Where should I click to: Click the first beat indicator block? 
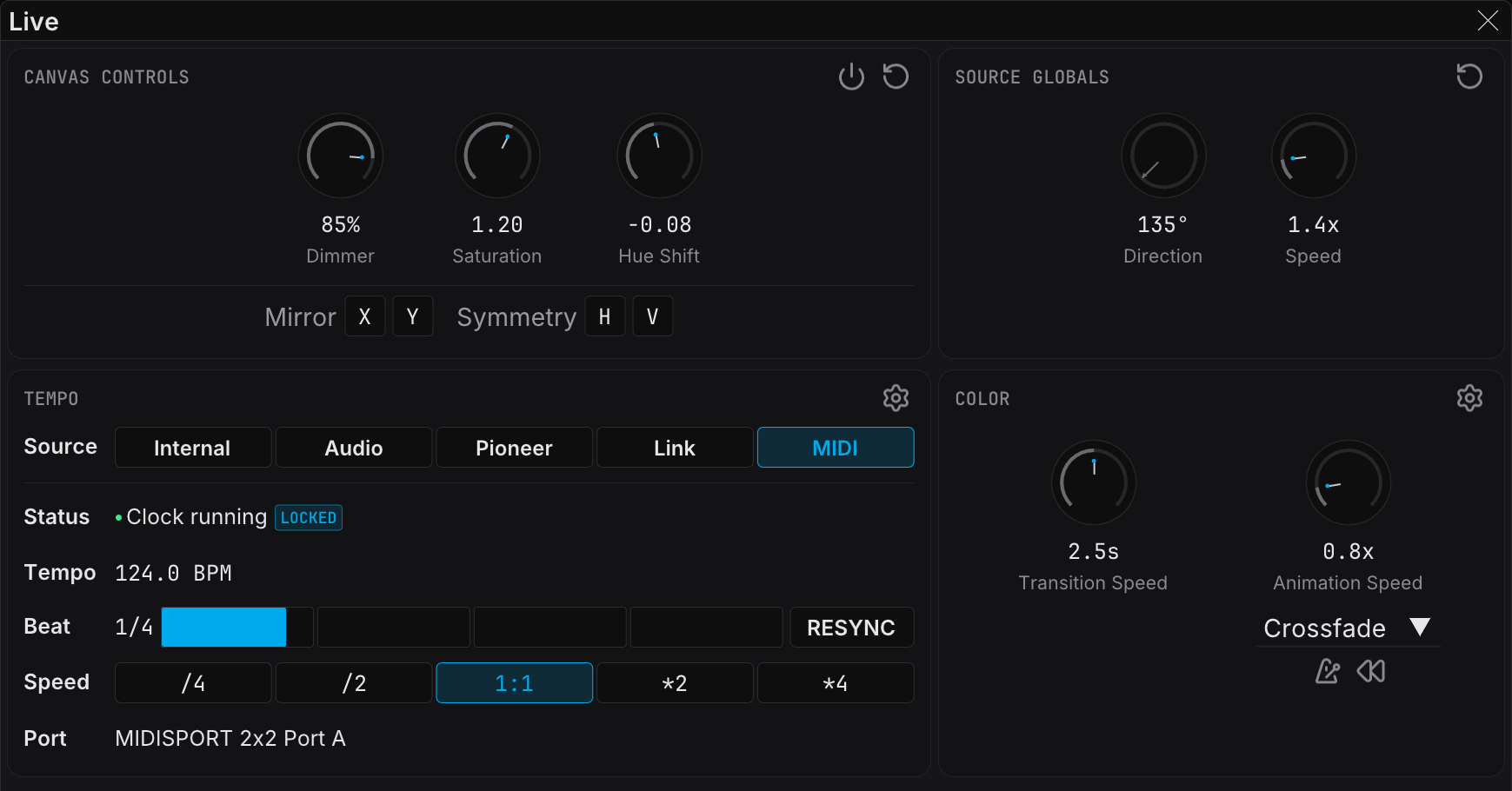point(237,628)
